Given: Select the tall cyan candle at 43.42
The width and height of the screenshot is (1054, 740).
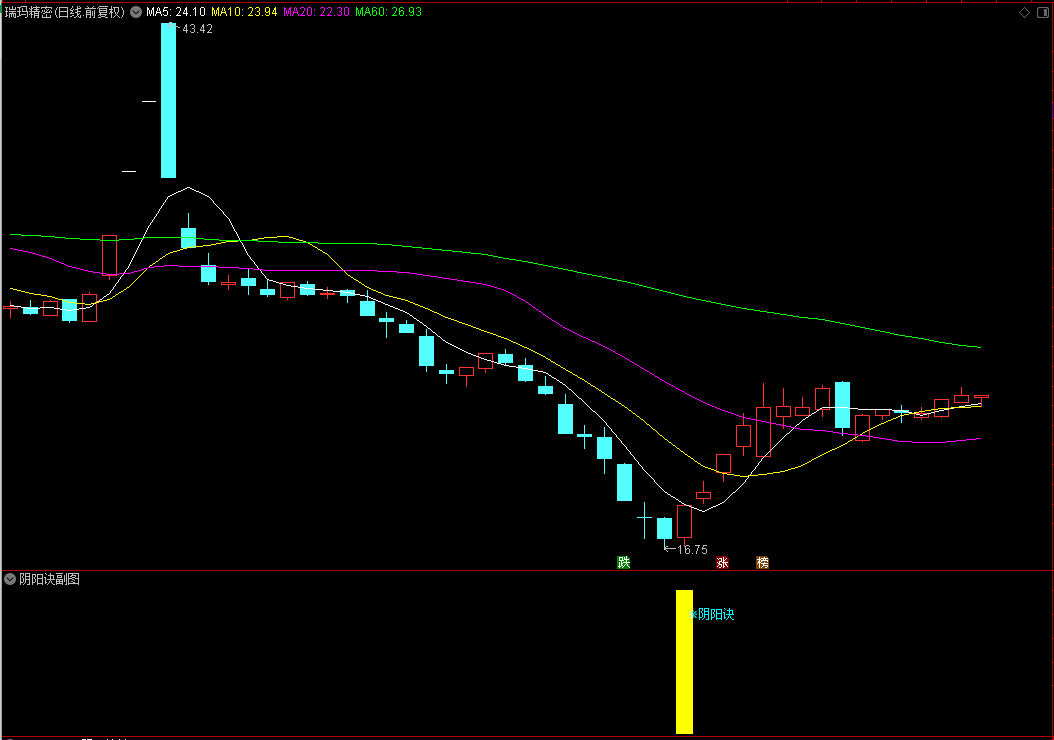Looking at the screenshot, I should (168, 101).
